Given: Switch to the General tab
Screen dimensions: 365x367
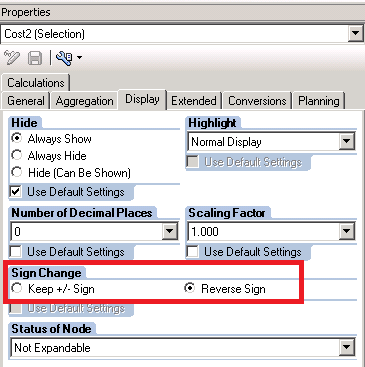Looking at the screenshot, I should click(x=26, y=101).
